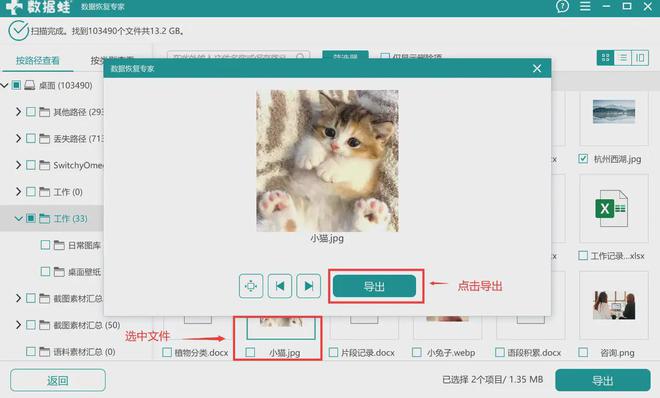Check the 咨询.png checkbox
660x398 pixels.
click(x=583, y=352)
